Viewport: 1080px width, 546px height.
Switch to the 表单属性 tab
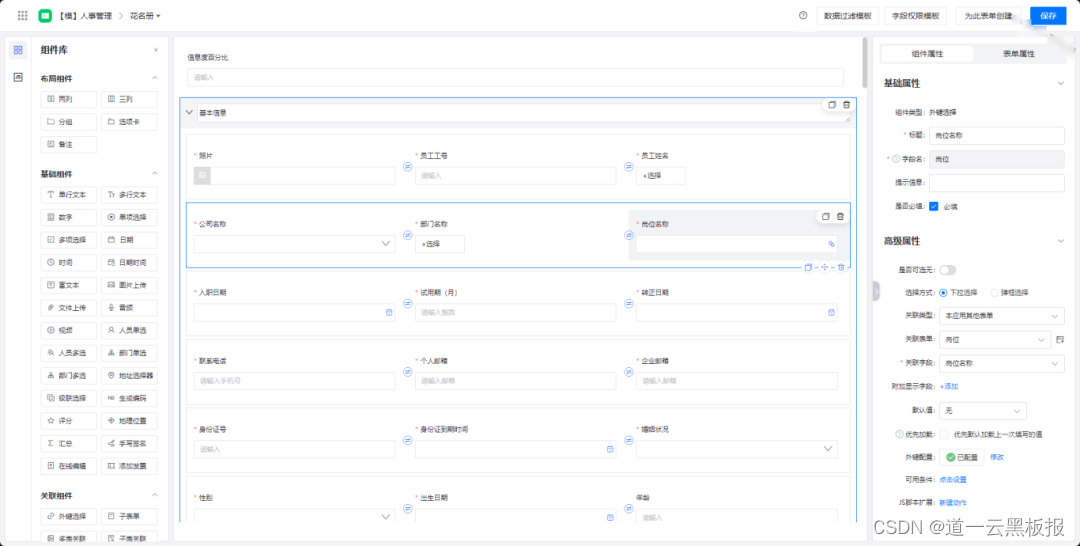tap(1019, 54)
